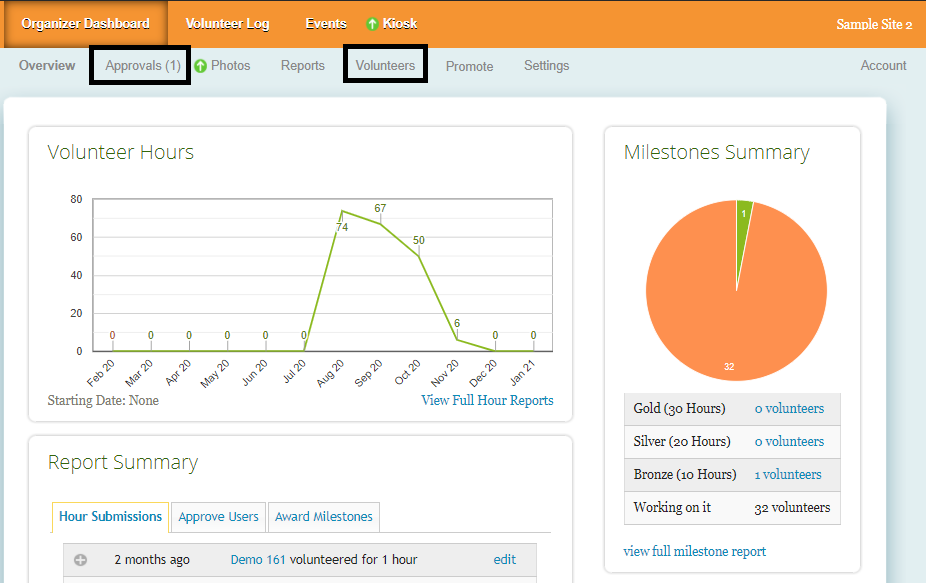The height and width of the screenshot is (583, 926).
Task: Open the Account menu
Action: click(883, 66)
